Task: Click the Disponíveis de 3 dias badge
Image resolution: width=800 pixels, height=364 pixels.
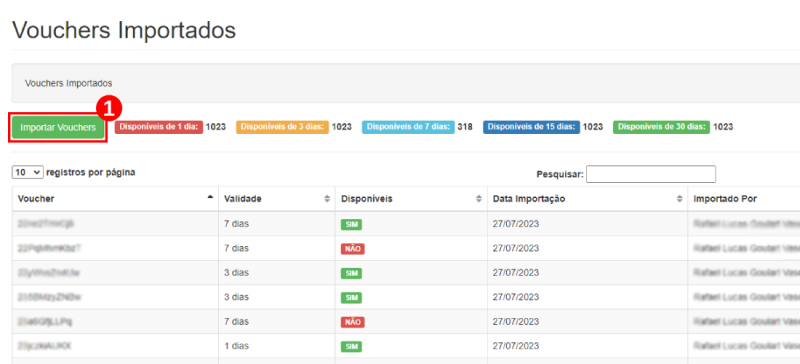Action: click(x=282, y=127)
